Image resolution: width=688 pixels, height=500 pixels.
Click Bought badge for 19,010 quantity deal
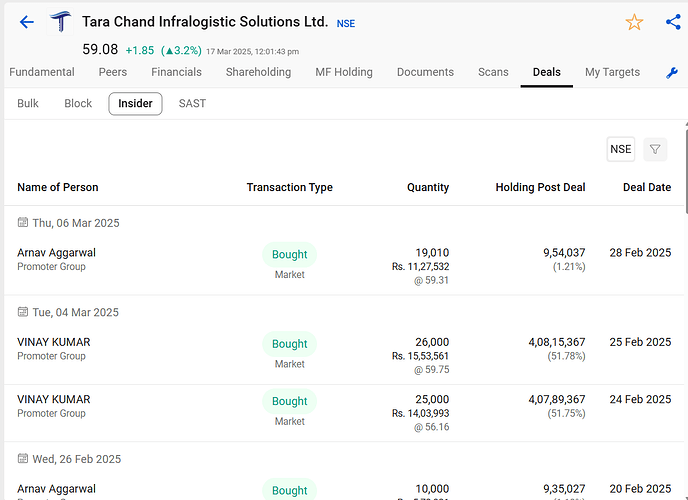(290, 254)
